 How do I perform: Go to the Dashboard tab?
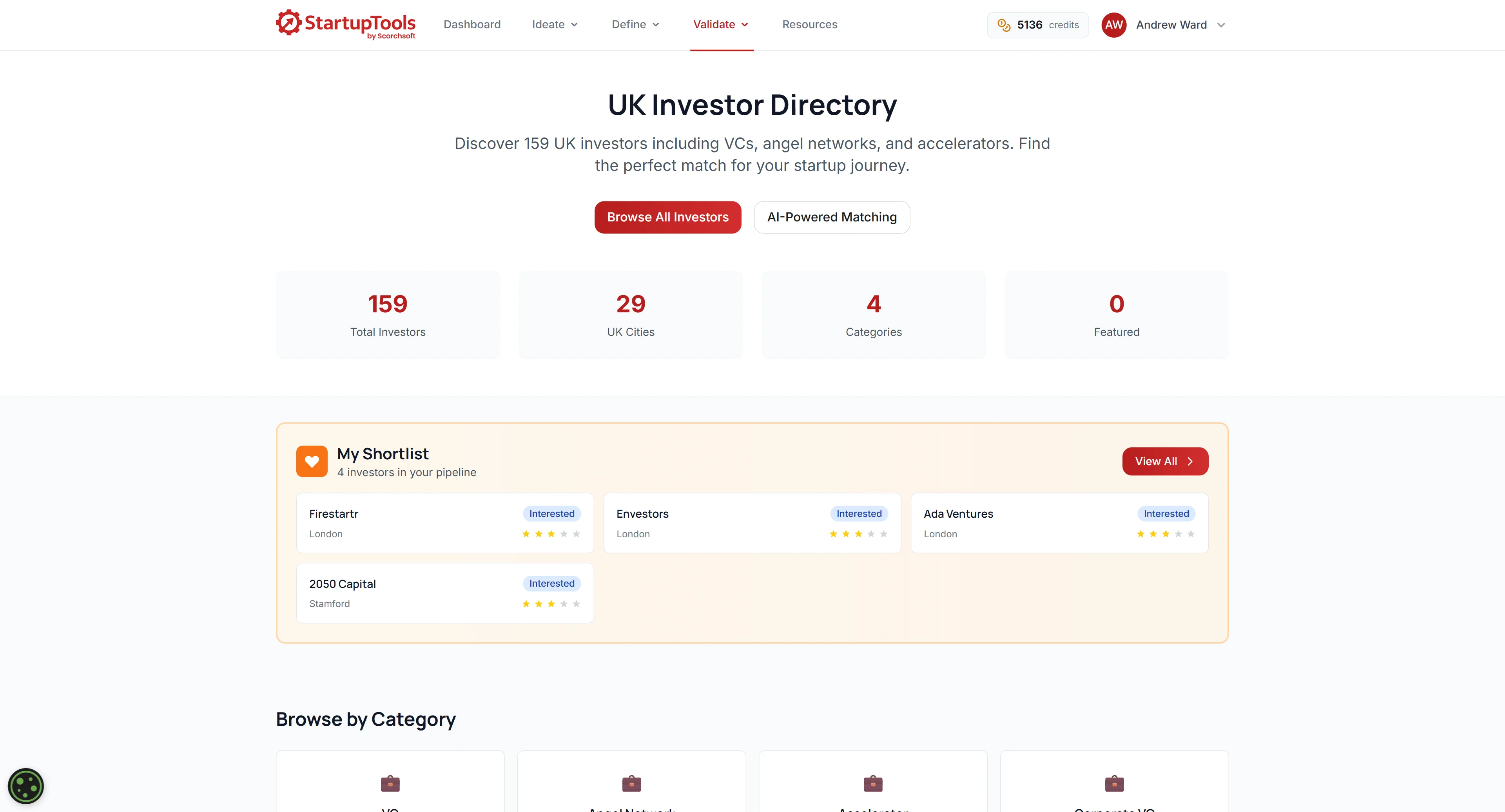(472, 25)
